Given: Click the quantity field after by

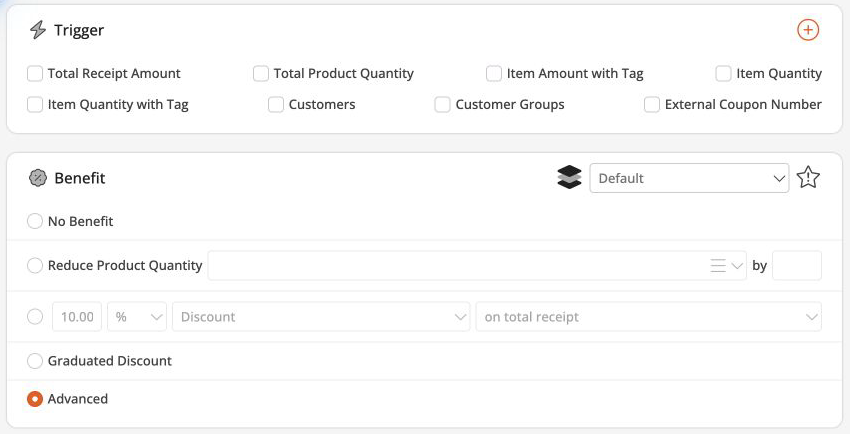Looking at the screenshot, I should tap(796, 265).
